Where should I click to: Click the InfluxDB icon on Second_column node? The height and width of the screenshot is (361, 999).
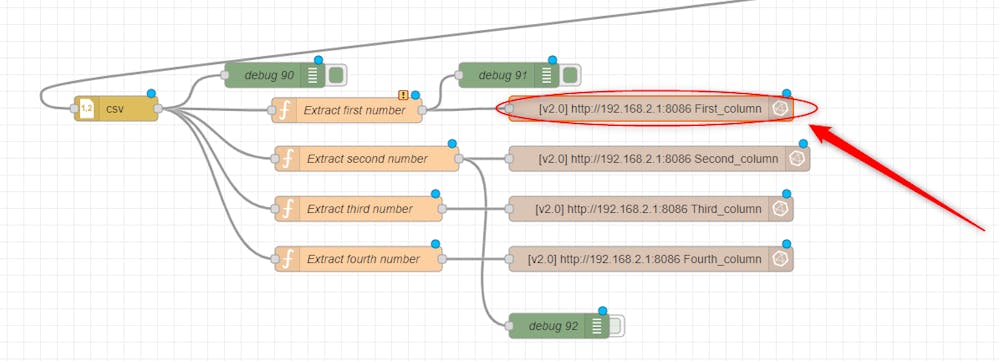797,159
